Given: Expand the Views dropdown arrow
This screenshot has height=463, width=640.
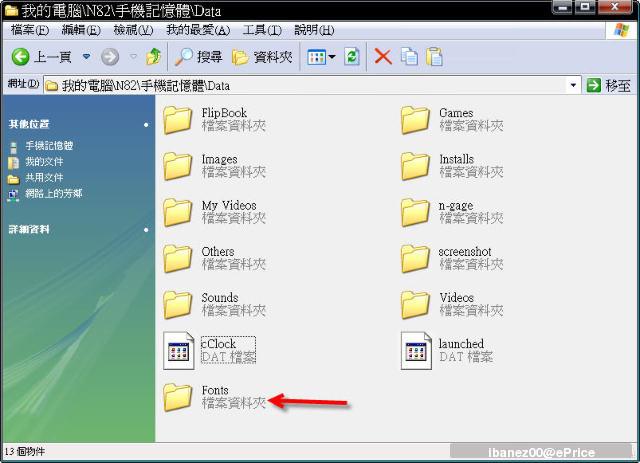Looking at the screenshot, I should coord(332,57).
